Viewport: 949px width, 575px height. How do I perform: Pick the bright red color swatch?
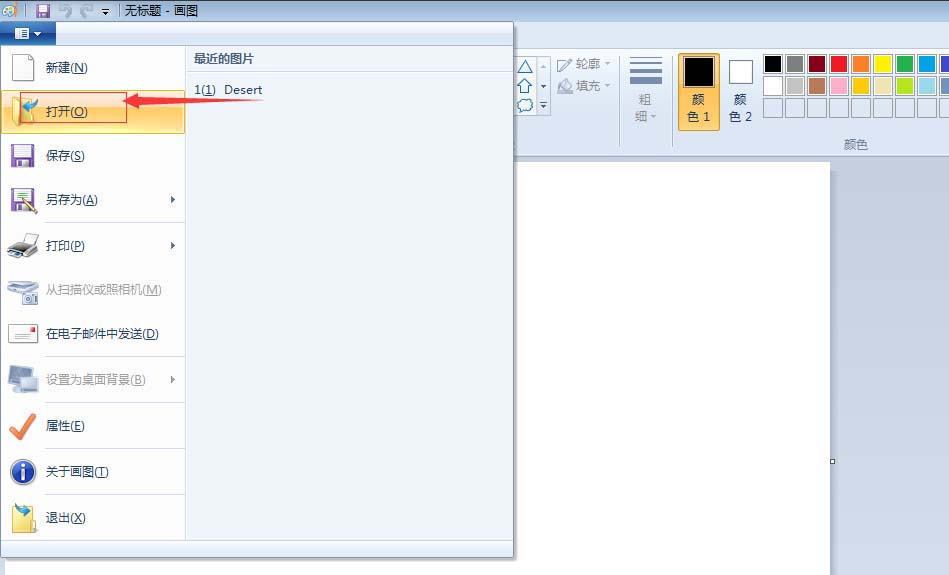point(839,64)
